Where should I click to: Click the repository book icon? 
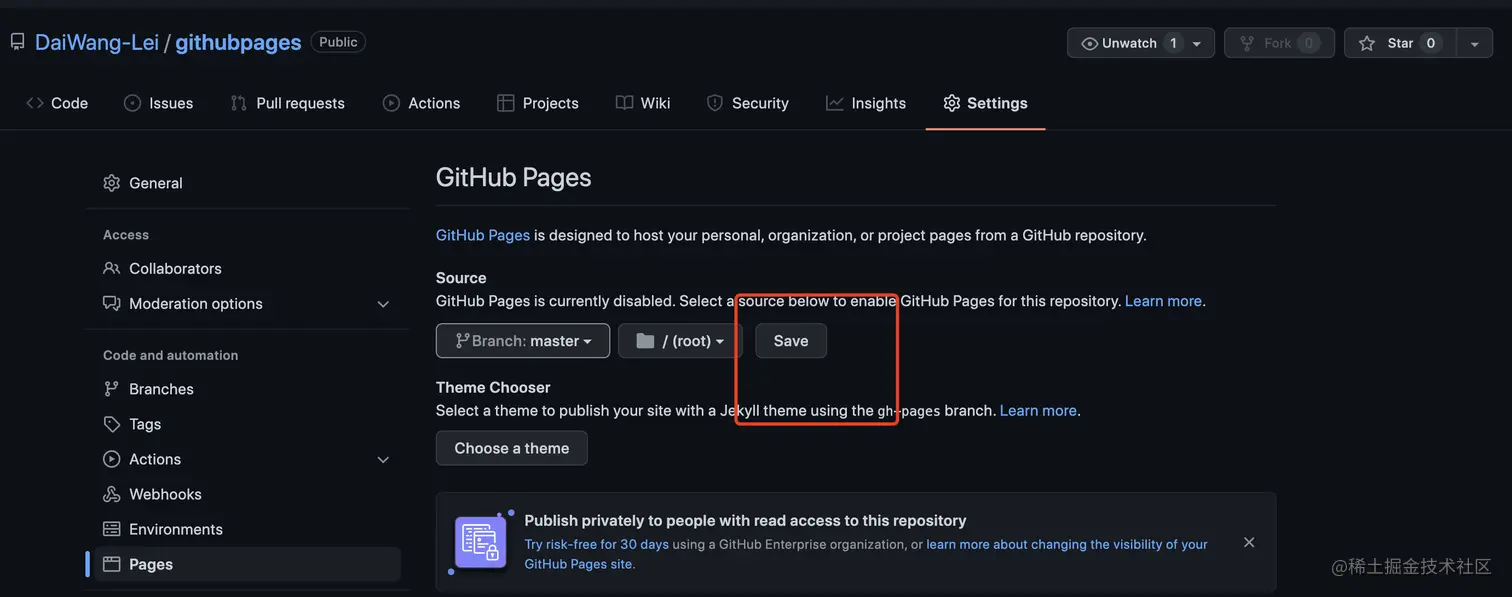pyautogui.click(x=17, y=42)
